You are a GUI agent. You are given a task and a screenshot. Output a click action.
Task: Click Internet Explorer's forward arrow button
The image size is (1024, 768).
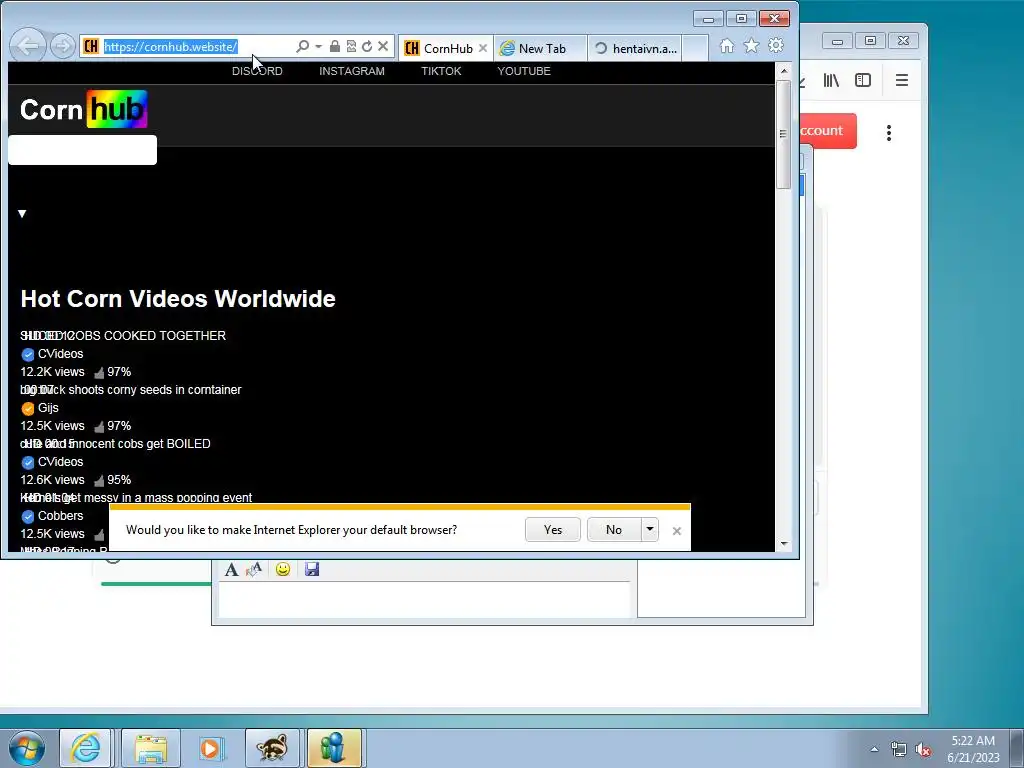pos(63,46)
